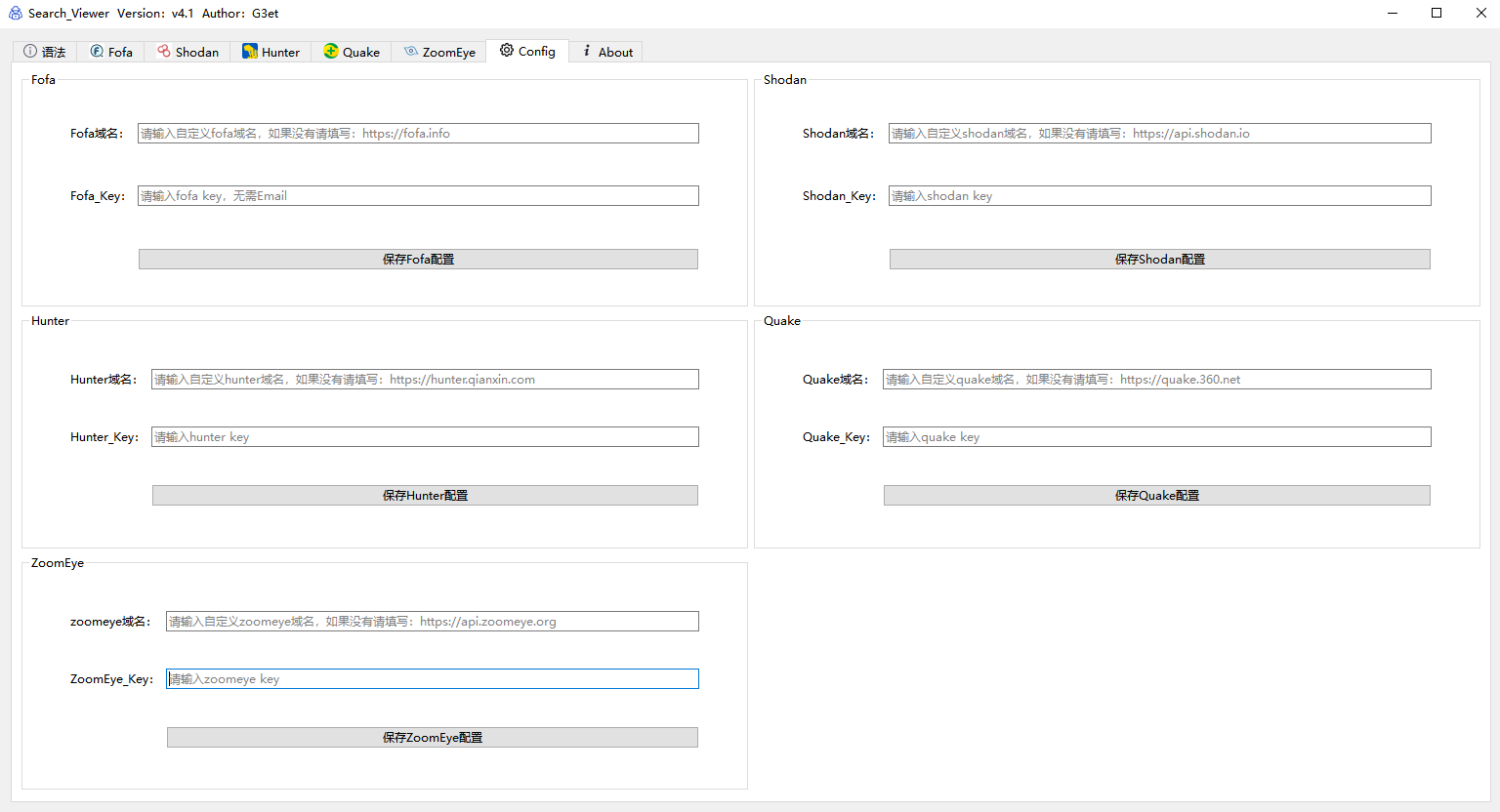Focus the Shodan域名 domain input field
This screenshot has height=812, width=1500.
[x=1160, y=134]
